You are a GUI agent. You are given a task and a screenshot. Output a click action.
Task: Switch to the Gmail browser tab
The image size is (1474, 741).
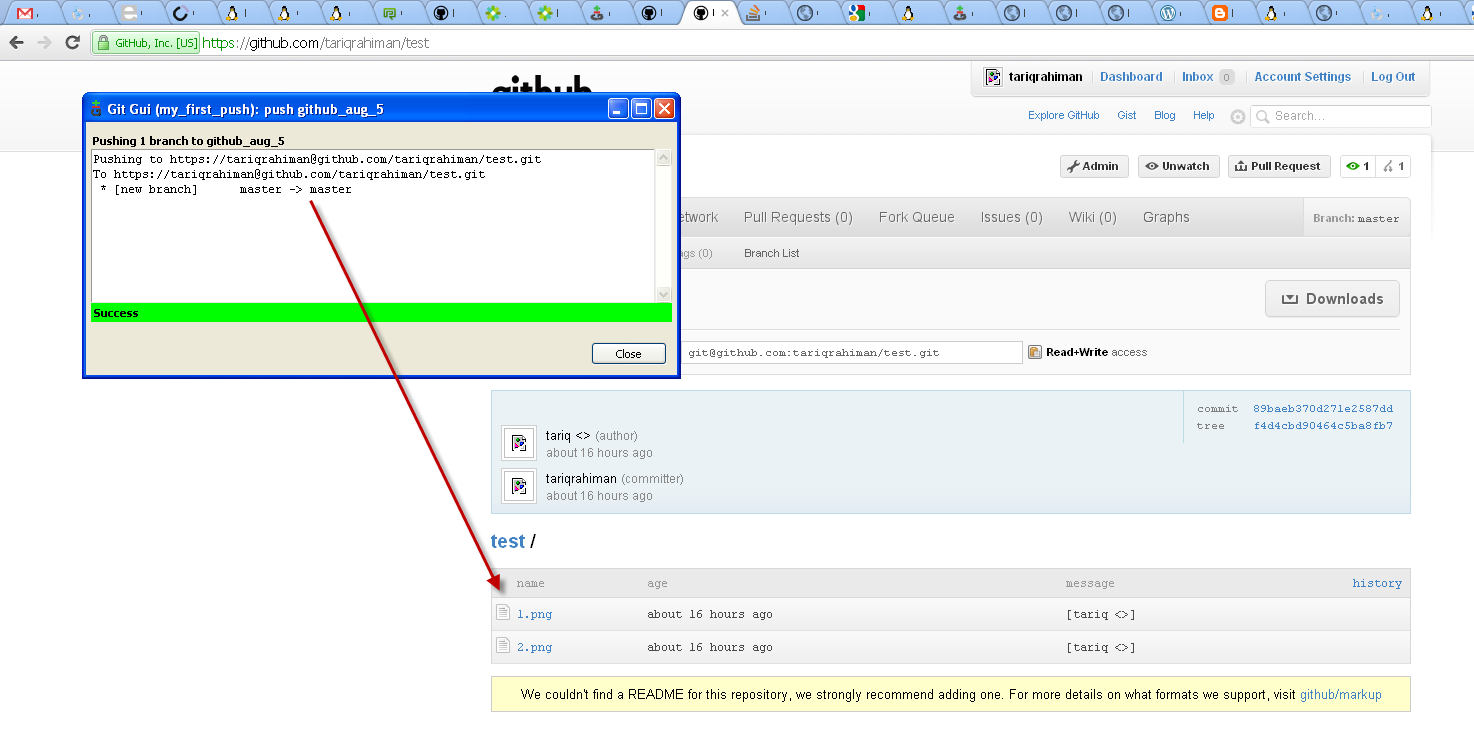(x=26, y=14)
